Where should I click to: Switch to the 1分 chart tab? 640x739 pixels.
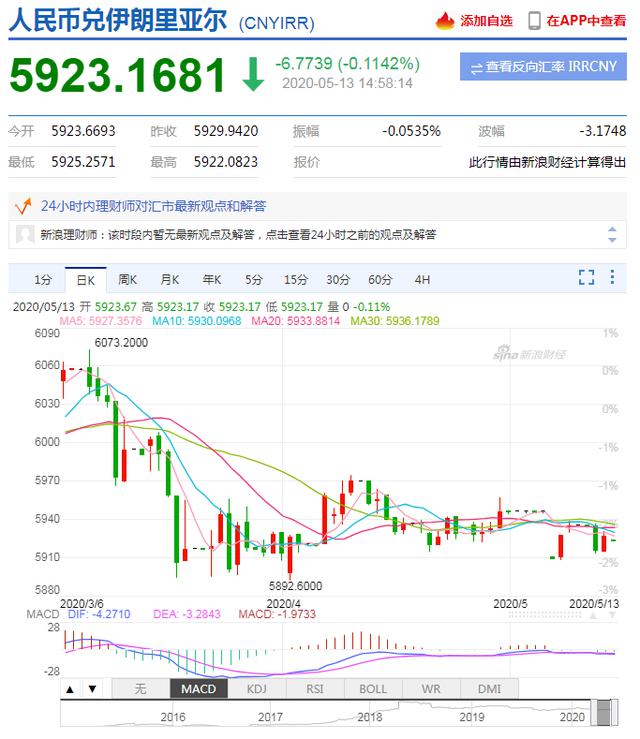43,280
